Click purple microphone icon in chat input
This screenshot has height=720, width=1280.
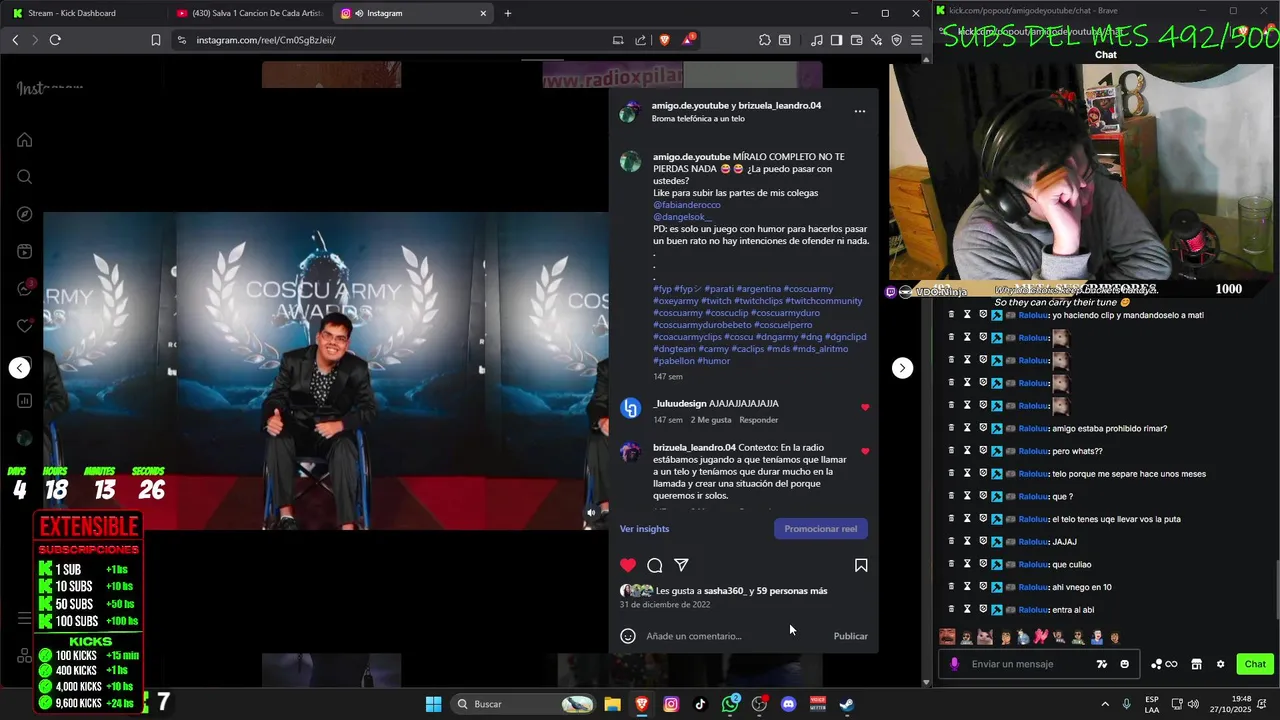coord(954,664)
